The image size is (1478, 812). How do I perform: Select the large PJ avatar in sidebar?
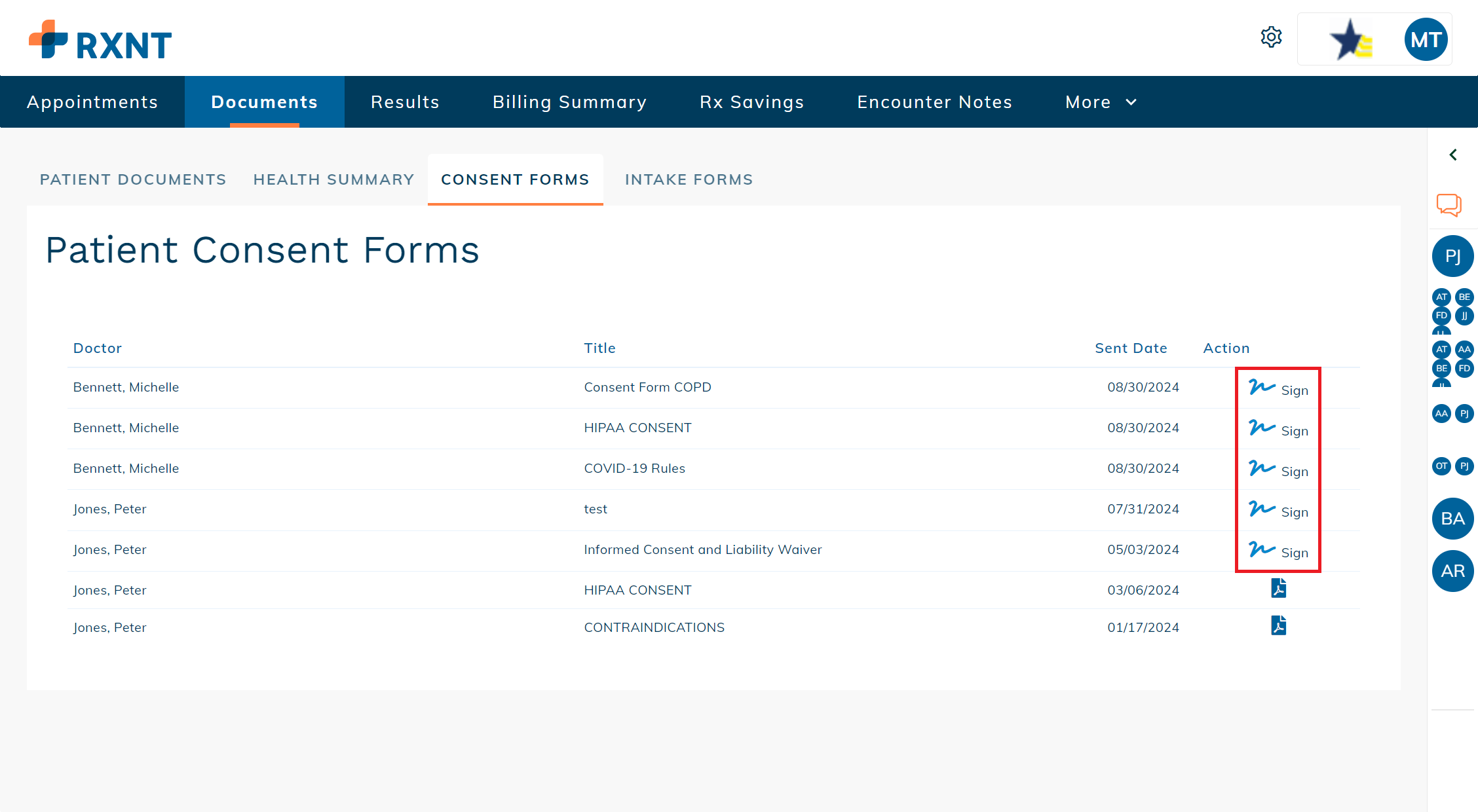[x=1452, y=256]
